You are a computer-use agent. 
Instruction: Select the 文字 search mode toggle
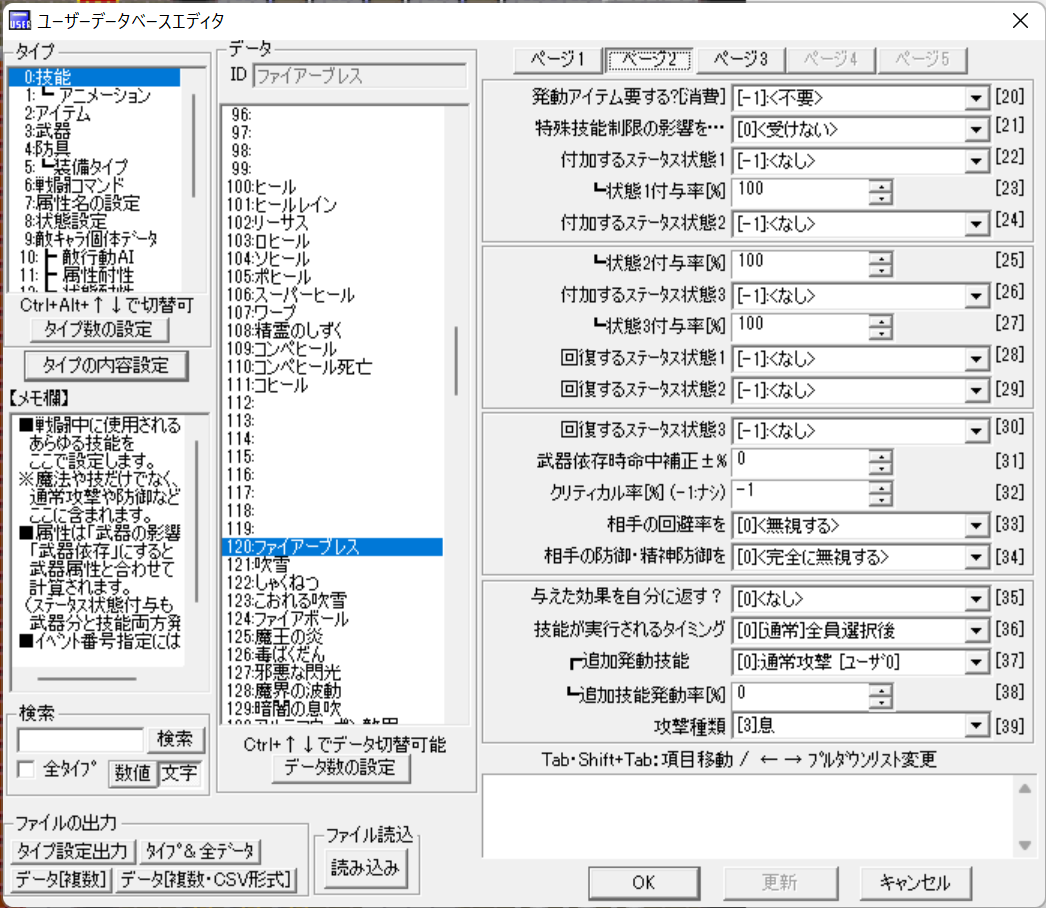tap(179, 773)
